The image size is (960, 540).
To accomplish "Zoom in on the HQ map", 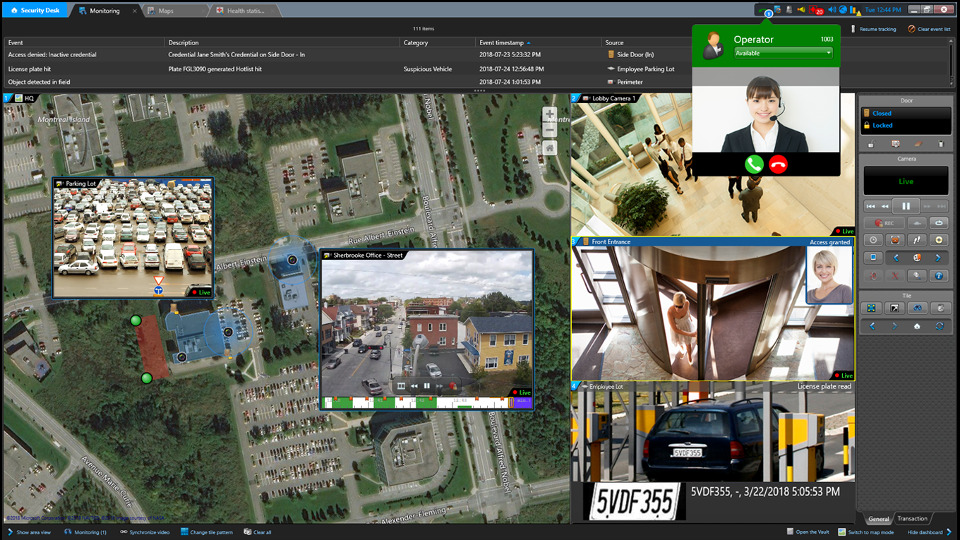I will tap(549, 114).
